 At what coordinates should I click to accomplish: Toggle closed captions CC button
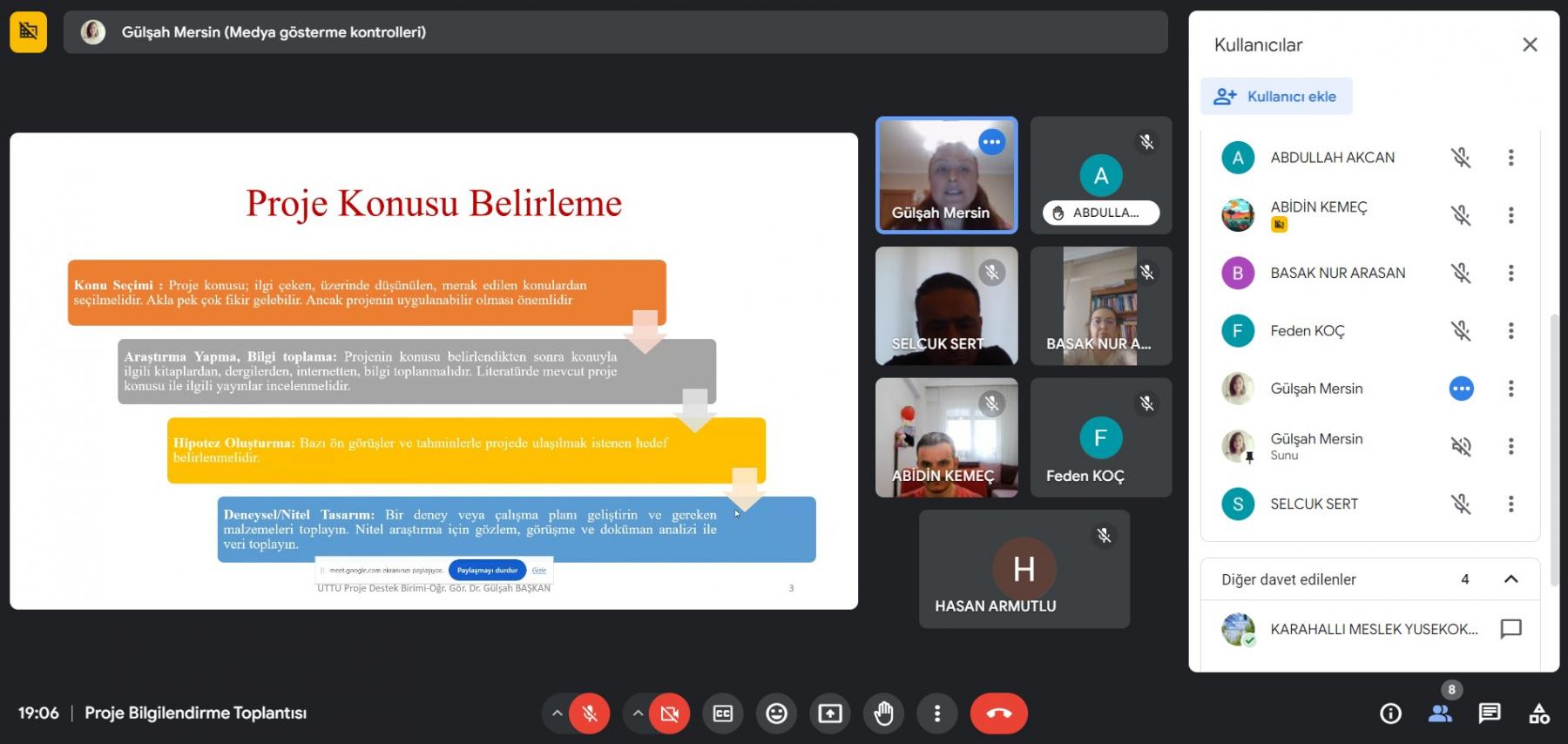pos(723,714)
